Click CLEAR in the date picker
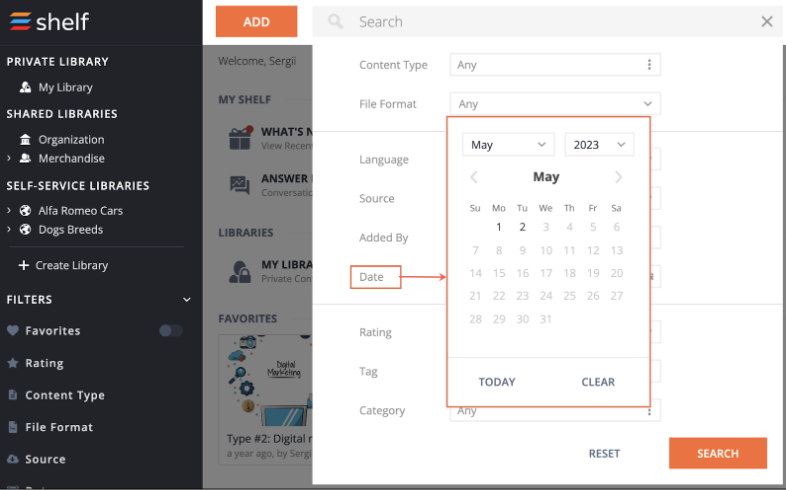 (598, 382)
